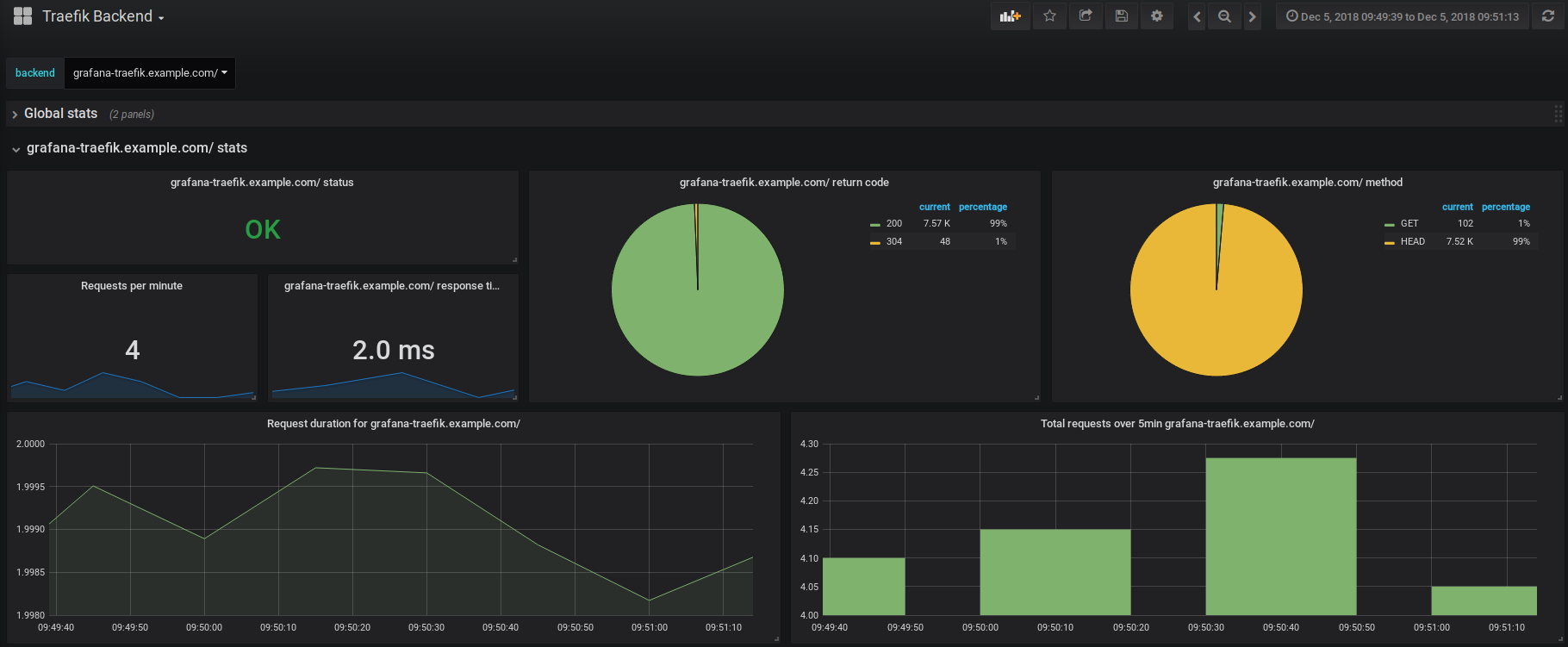
Task: Toggle the 304 return code legend series
Action: pos(893,241)
